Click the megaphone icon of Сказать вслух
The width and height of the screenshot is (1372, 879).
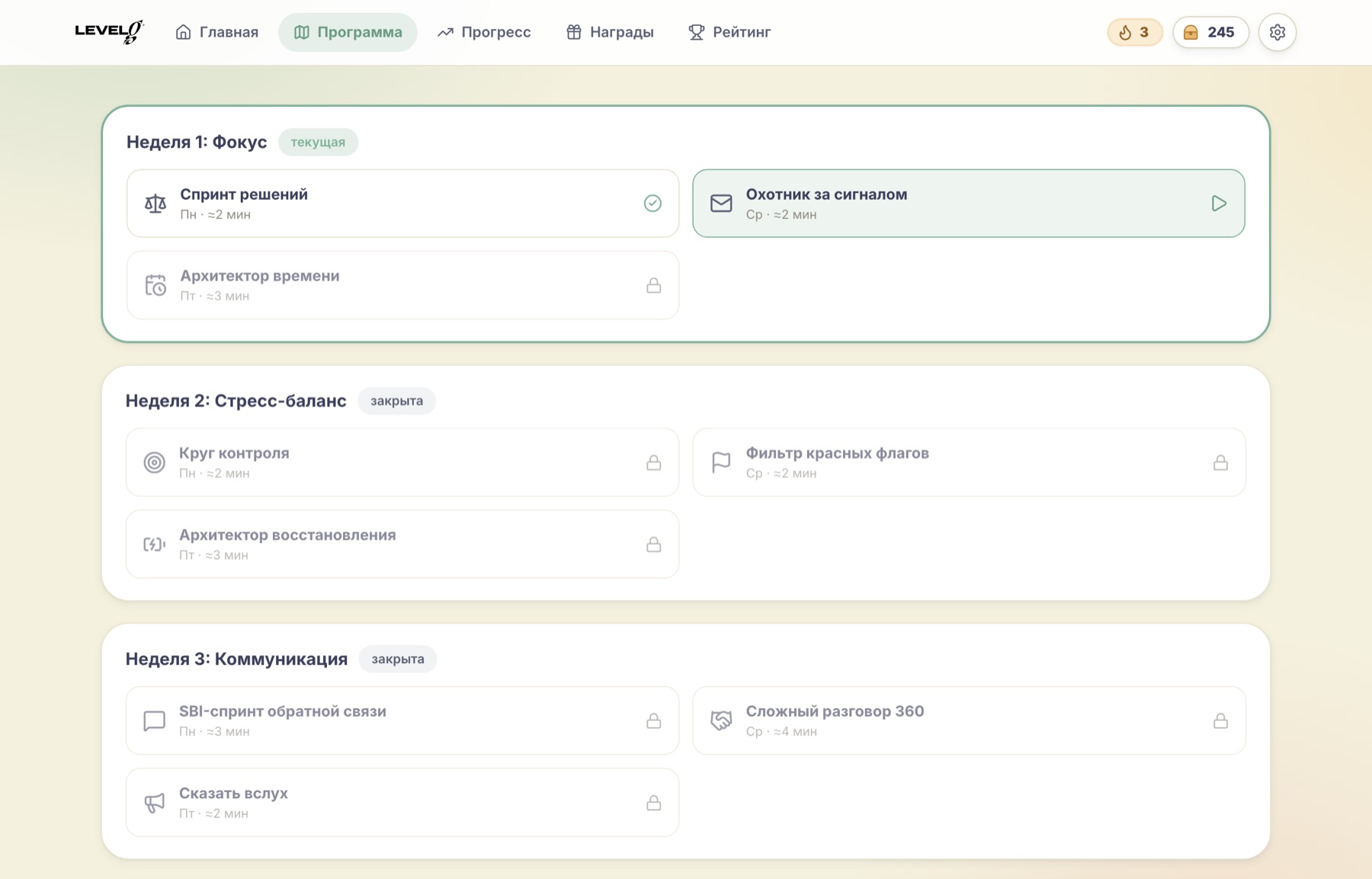(155, 803)
